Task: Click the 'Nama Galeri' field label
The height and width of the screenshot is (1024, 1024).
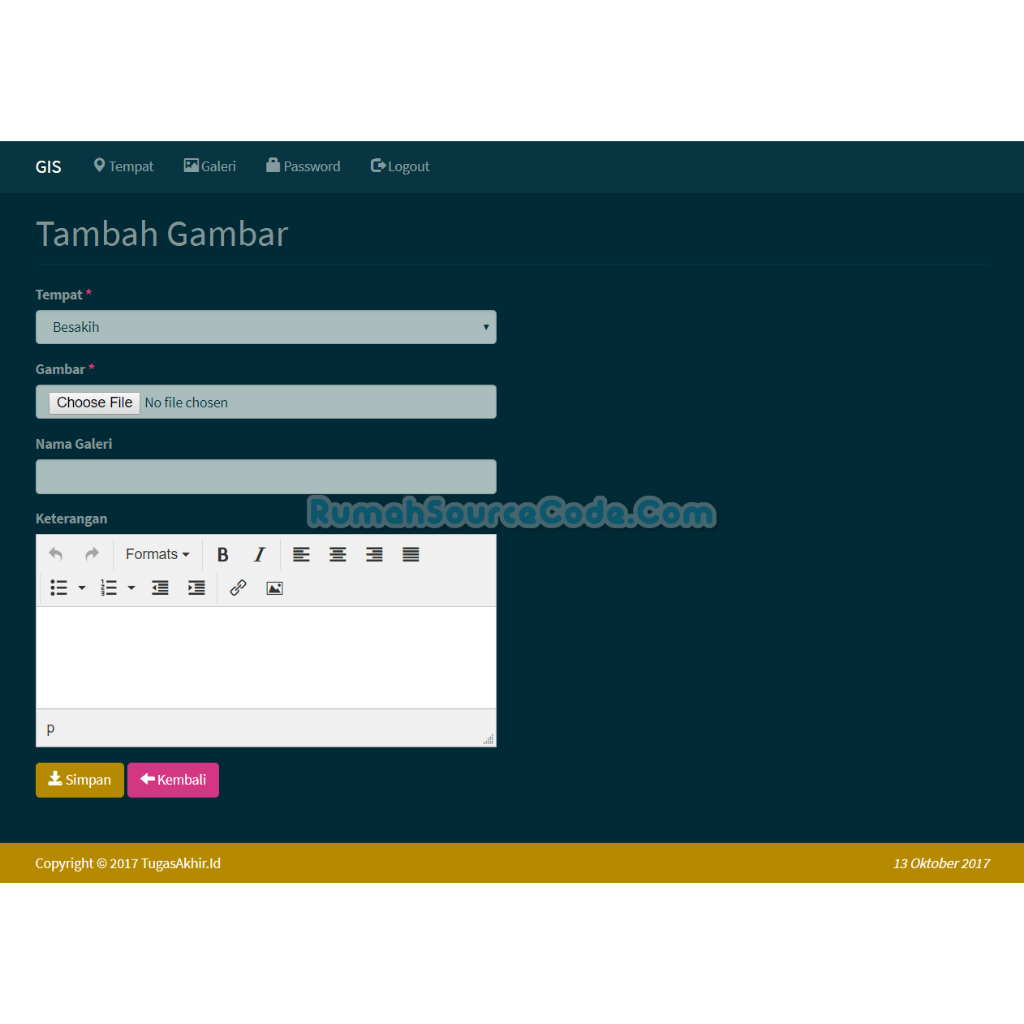Action: point(74,444)
